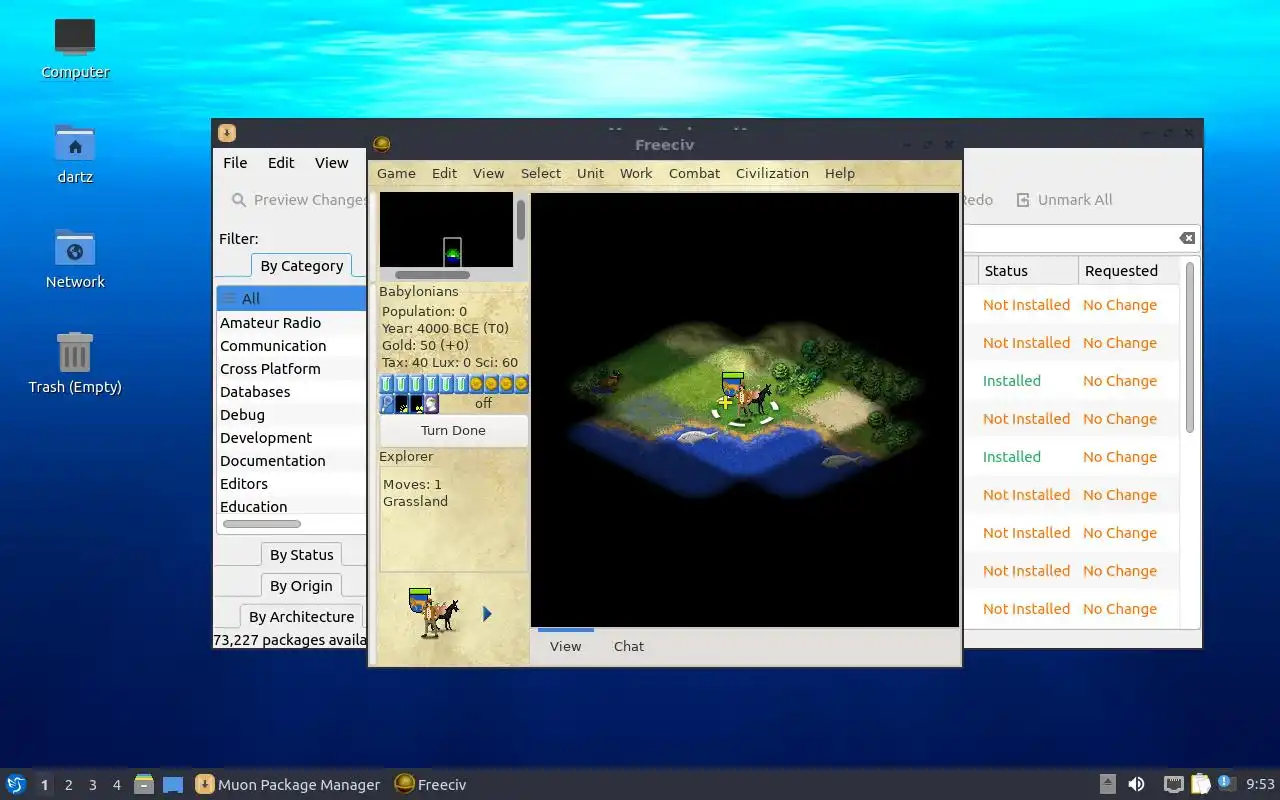The height and width of the screenshot is (800, 1280).
Task: Select the By Category filter tab
Action: [301, 266]
